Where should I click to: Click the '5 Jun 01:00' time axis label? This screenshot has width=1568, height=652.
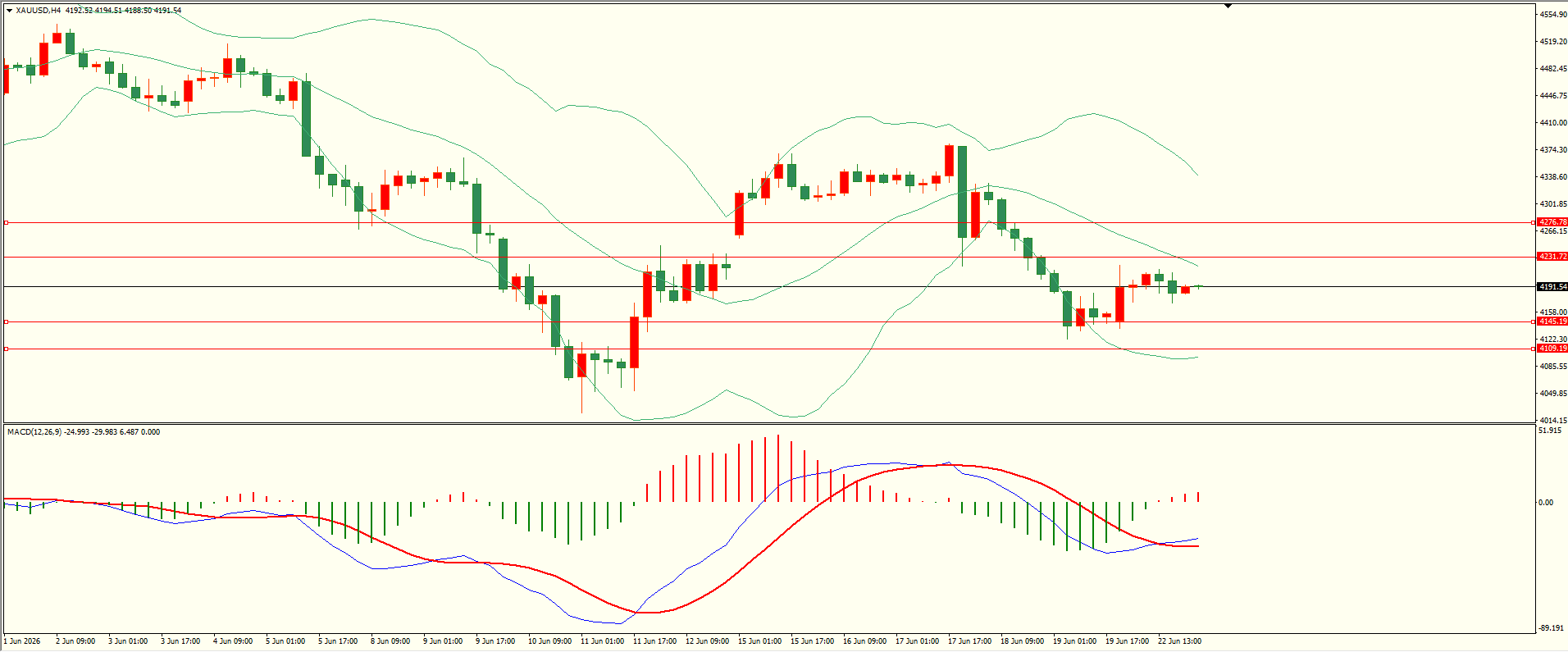coord(285,641)
